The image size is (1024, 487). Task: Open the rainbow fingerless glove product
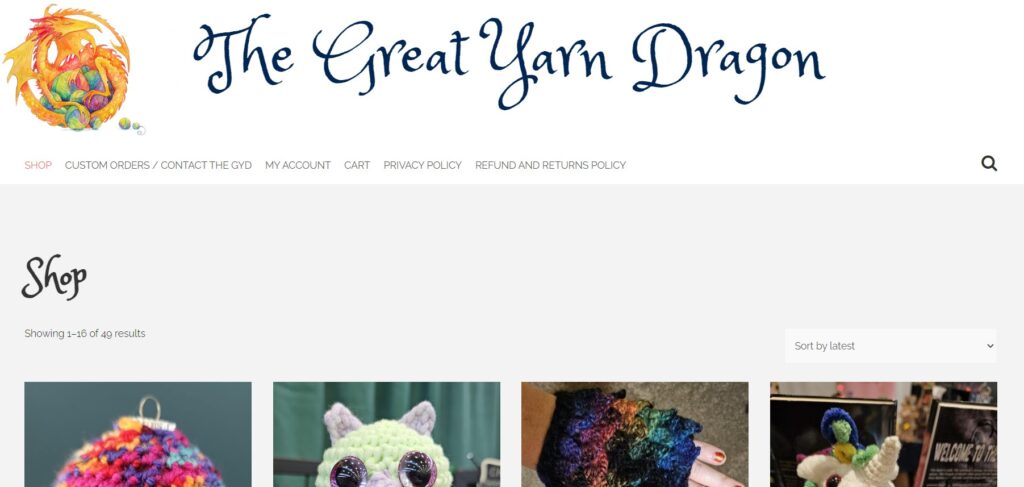click(x=635, y=435)
